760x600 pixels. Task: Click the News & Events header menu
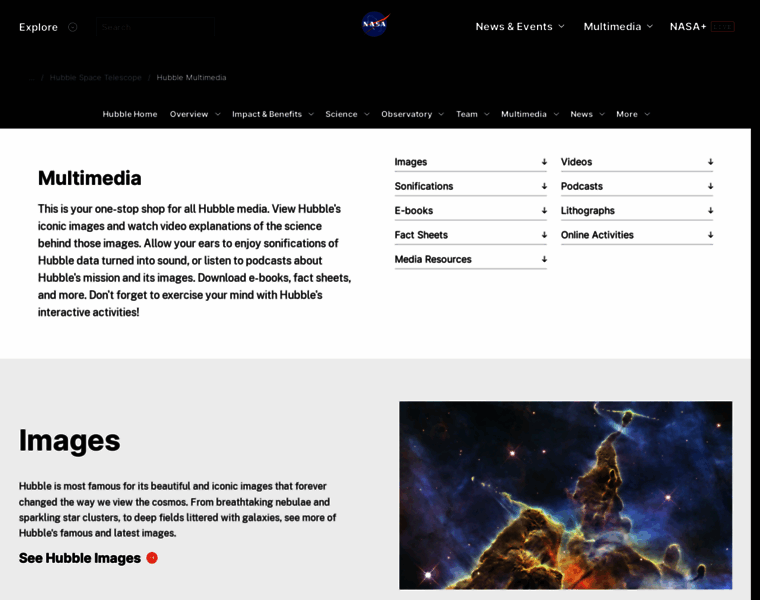(514, 27)
